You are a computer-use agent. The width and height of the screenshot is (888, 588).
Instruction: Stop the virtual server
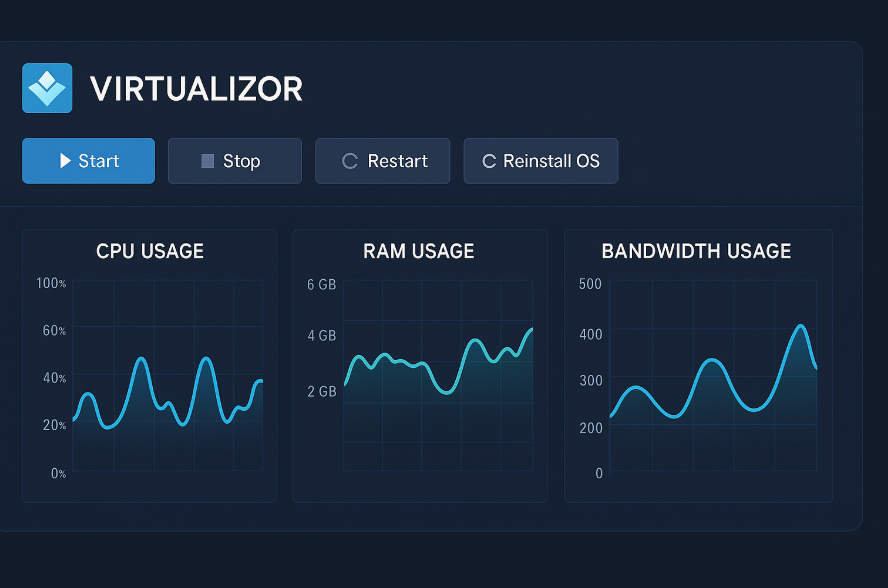(234, 160)
